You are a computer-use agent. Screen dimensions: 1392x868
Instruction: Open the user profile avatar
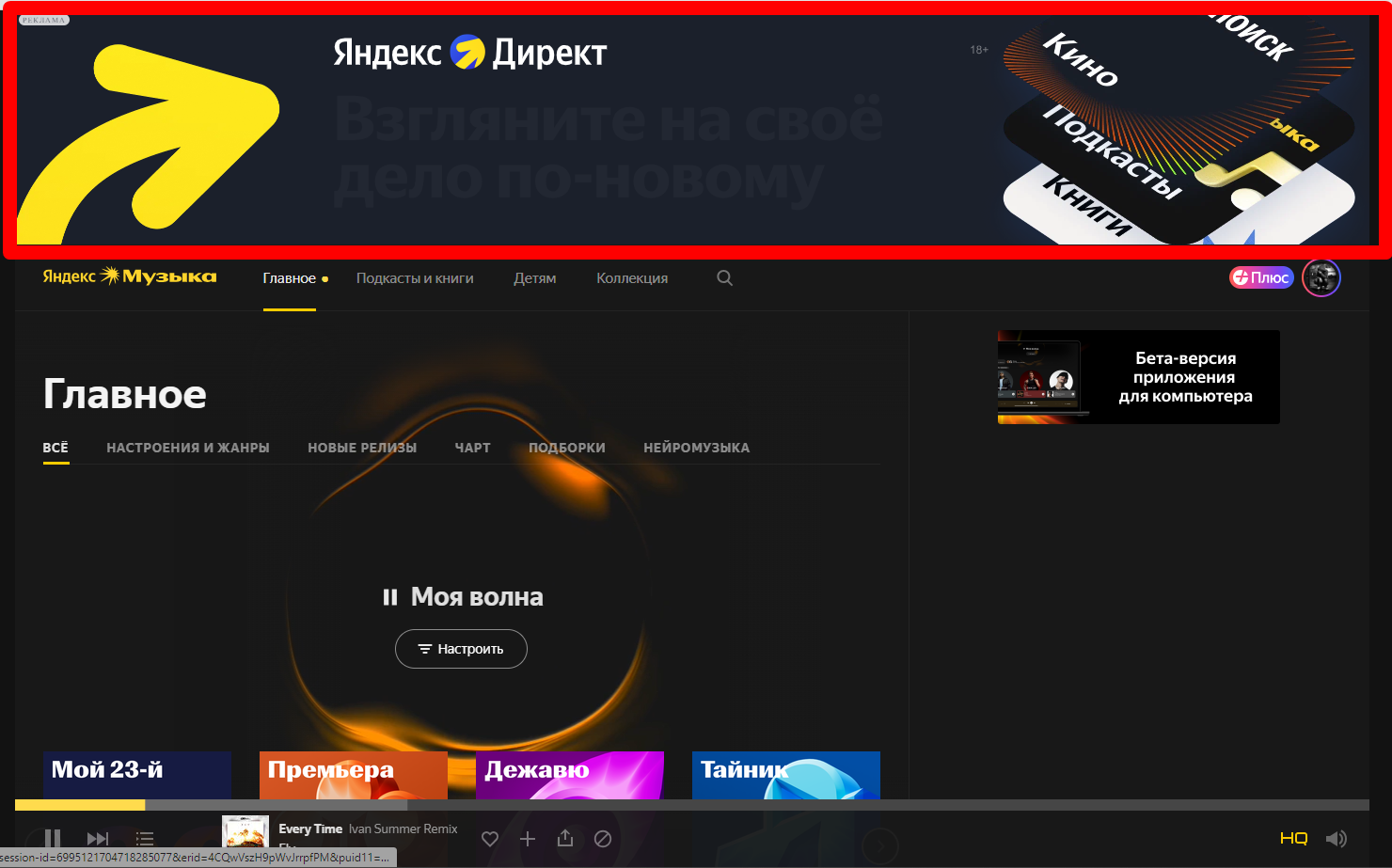click(1321, 277)
